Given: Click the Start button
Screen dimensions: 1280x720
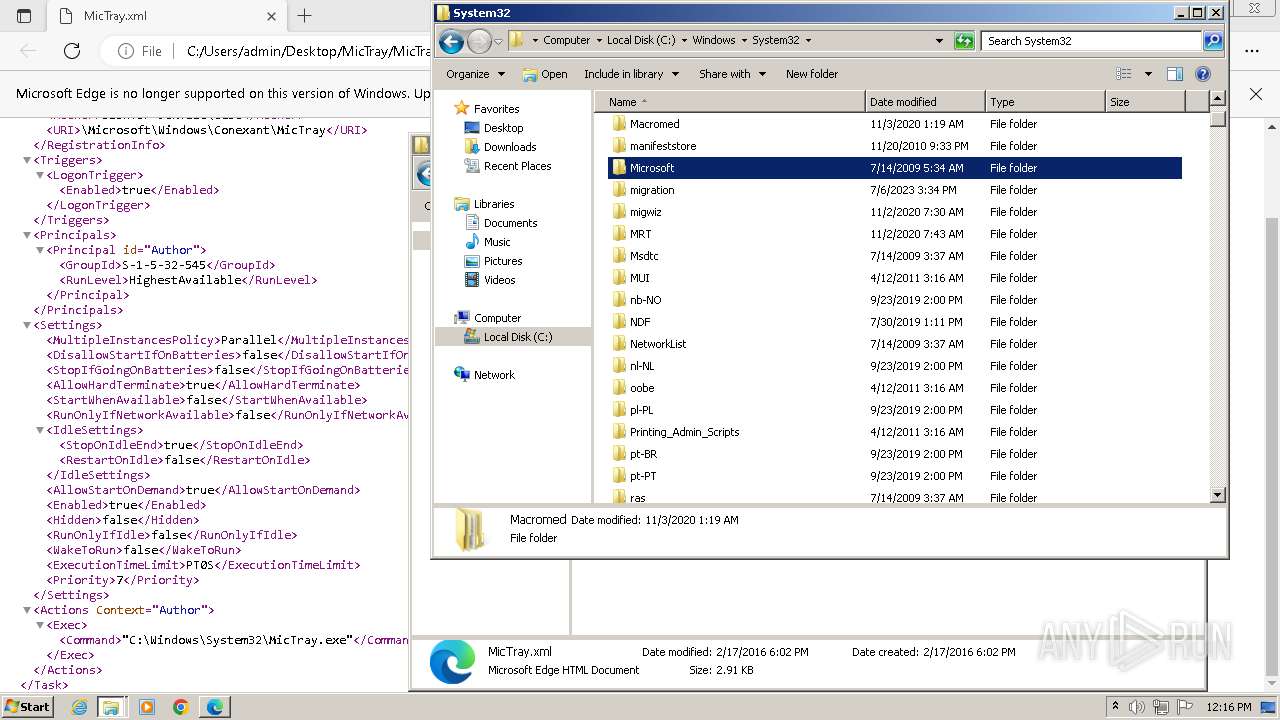Looking at the screenshot, I should (x=27, y=707).
